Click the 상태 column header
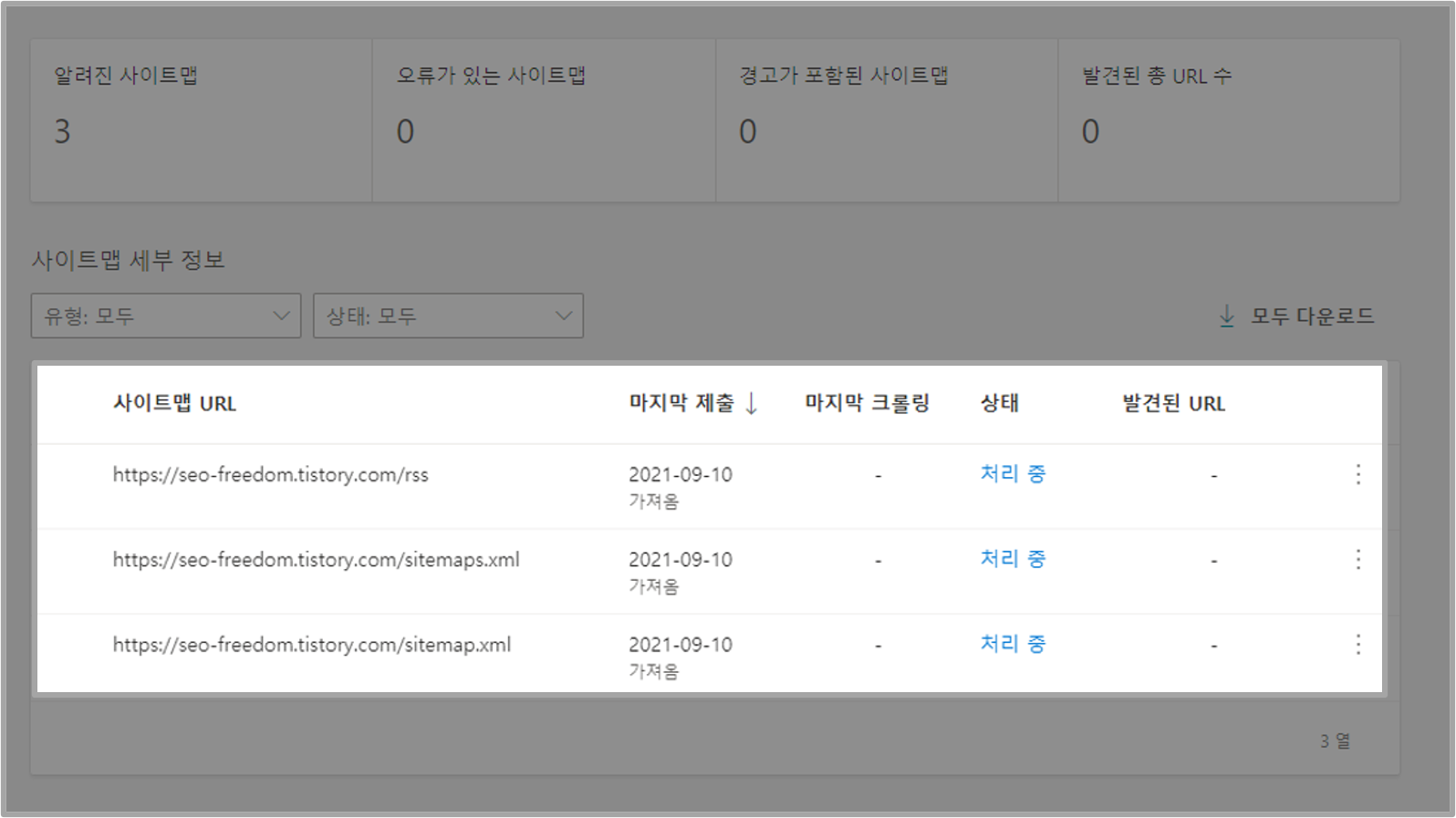This screenshot has width=1456, height=818. (x=999, y=403)
